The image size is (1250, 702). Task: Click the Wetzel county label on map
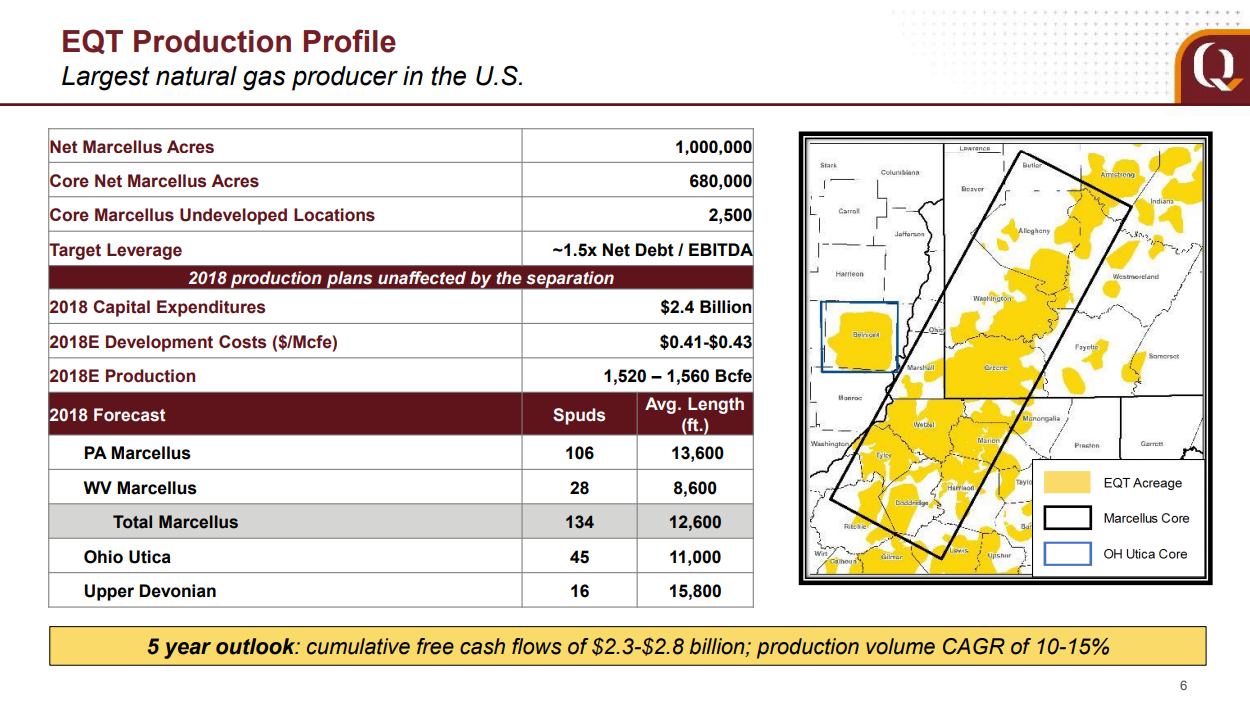(x=924, y=425)
